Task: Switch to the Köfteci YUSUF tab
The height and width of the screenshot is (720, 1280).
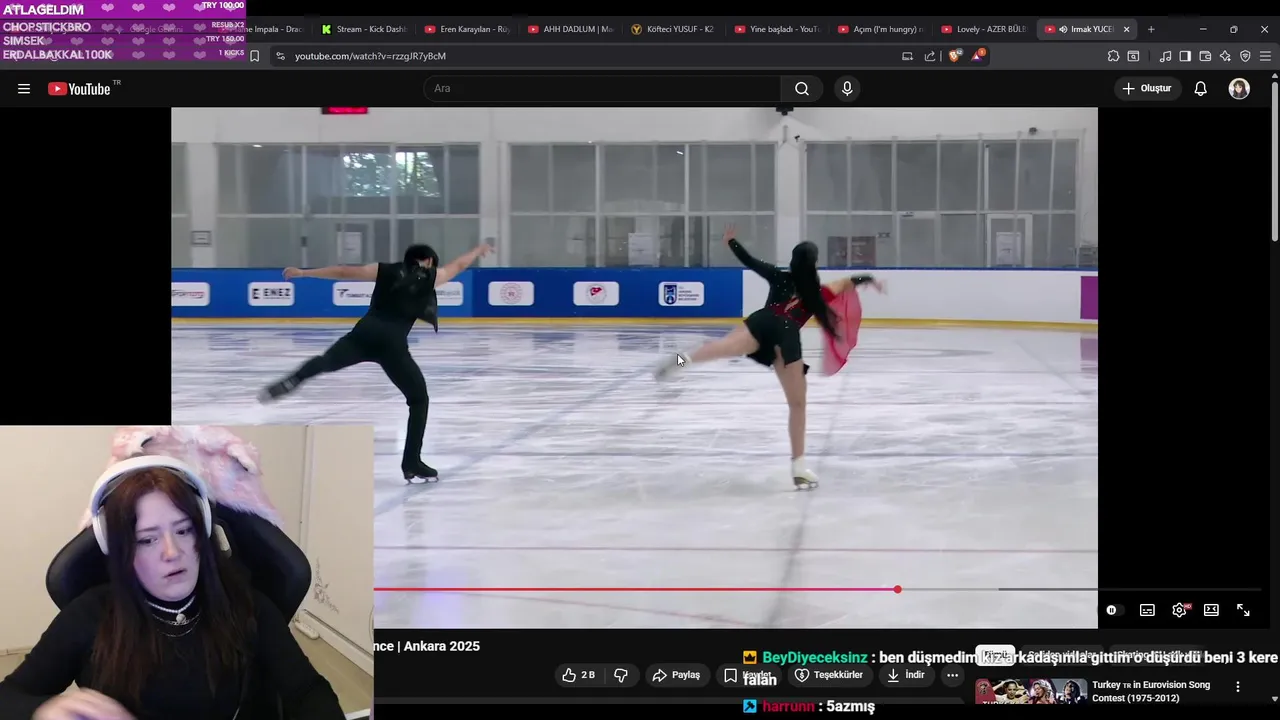Action: tap(673, 29)
